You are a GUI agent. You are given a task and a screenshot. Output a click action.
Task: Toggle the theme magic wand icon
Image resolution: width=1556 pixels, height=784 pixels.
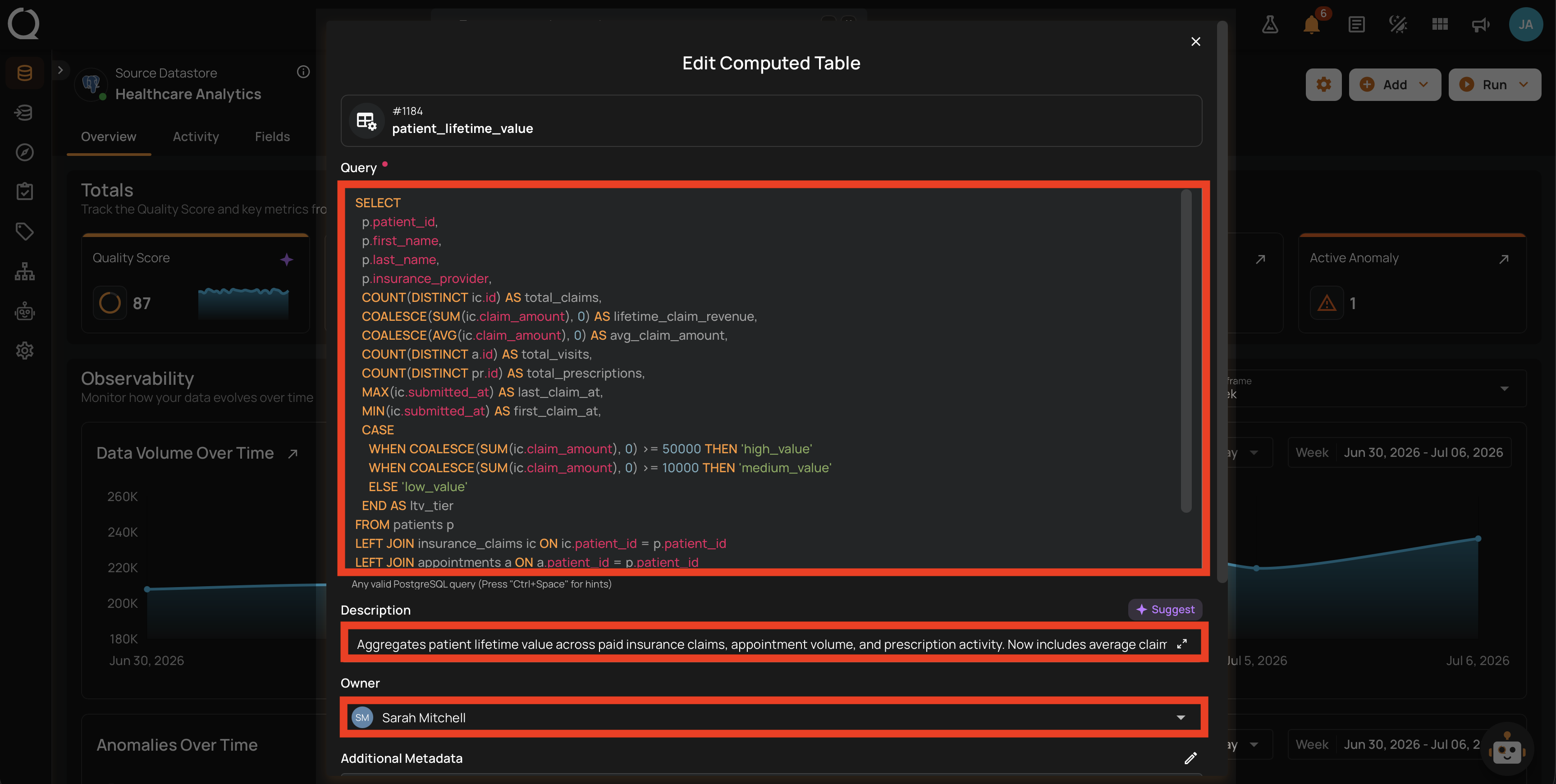tap(1398, 24)
